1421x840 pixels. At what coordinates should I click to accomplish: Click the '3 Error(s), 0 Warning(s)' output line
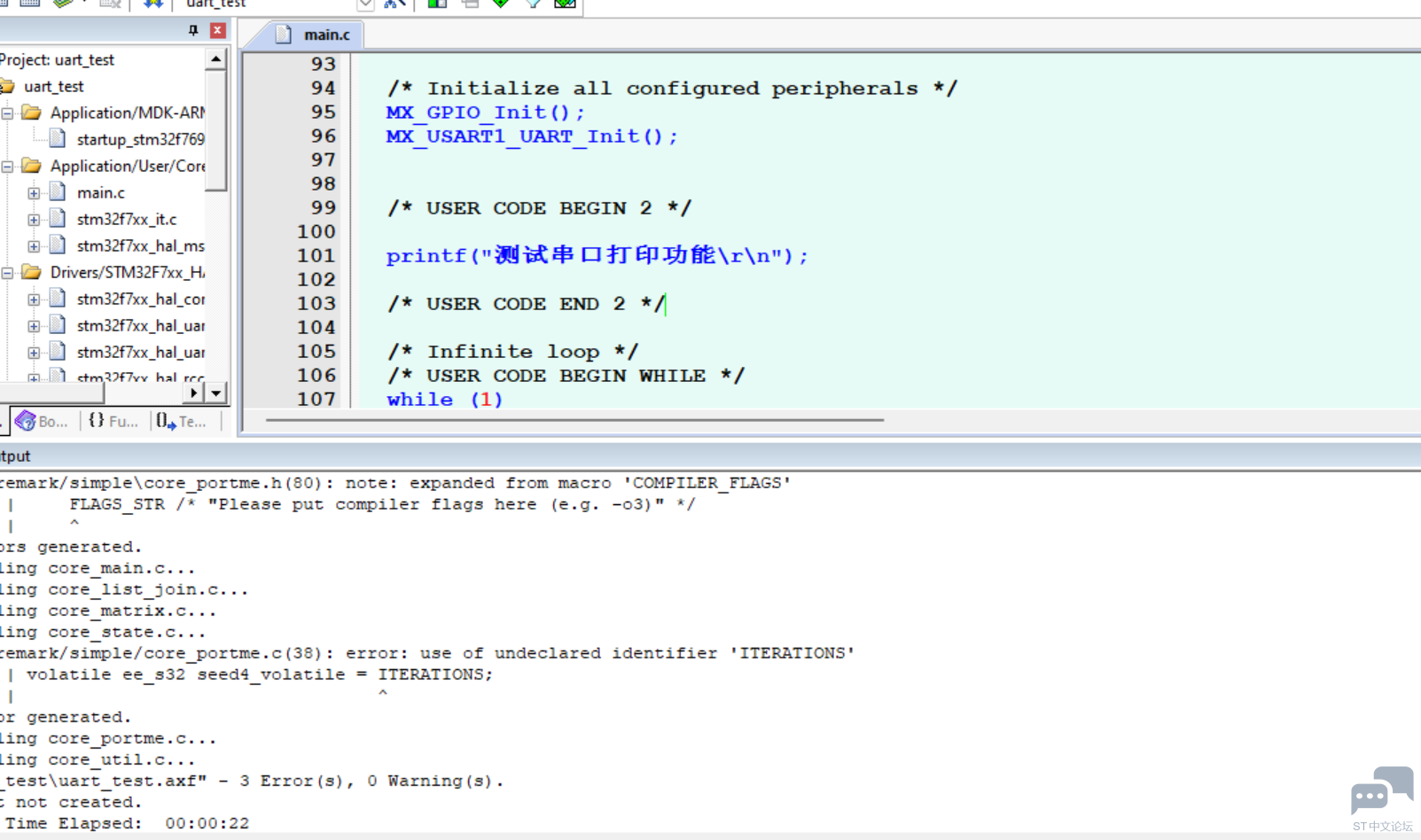(252, 781)
